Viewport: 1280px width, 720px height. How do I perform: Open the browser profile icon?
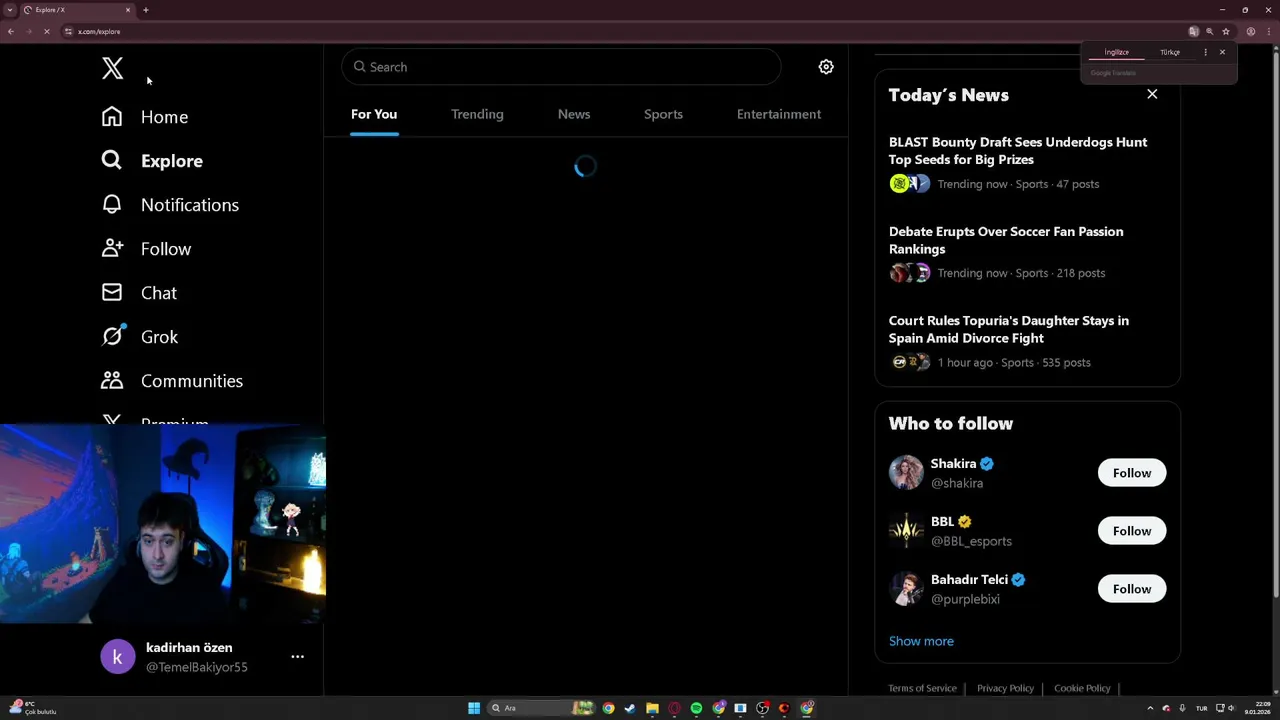(x=1250, y=32)
